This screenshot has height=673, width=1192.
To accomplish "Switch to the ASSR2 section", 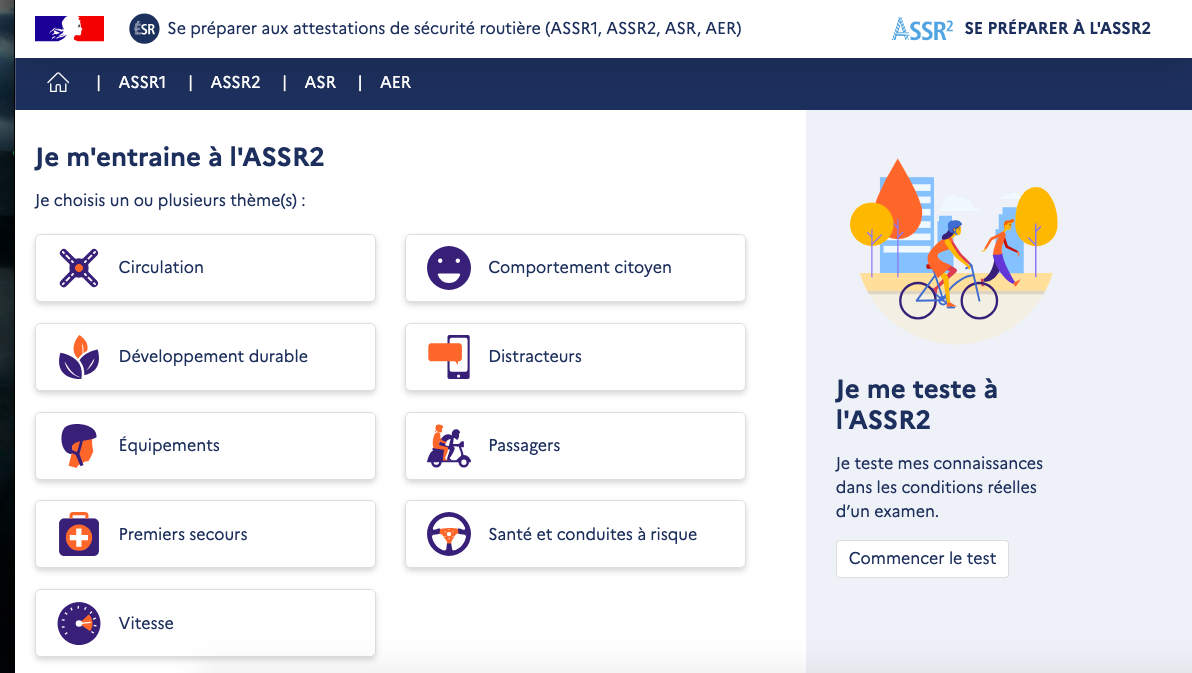I will click(235, 83).
